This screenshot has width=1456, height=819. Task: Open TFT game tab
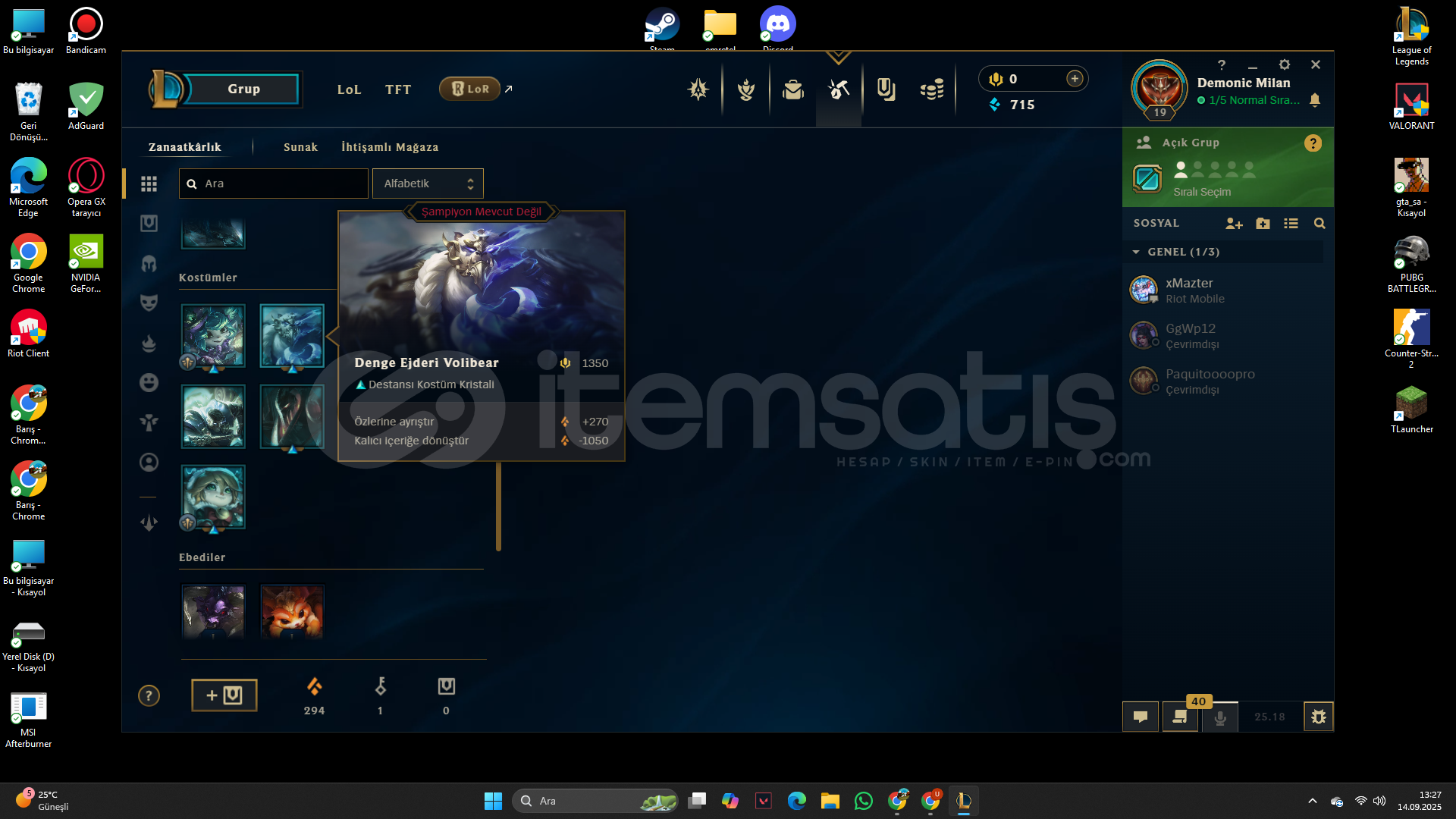(398, 89)
